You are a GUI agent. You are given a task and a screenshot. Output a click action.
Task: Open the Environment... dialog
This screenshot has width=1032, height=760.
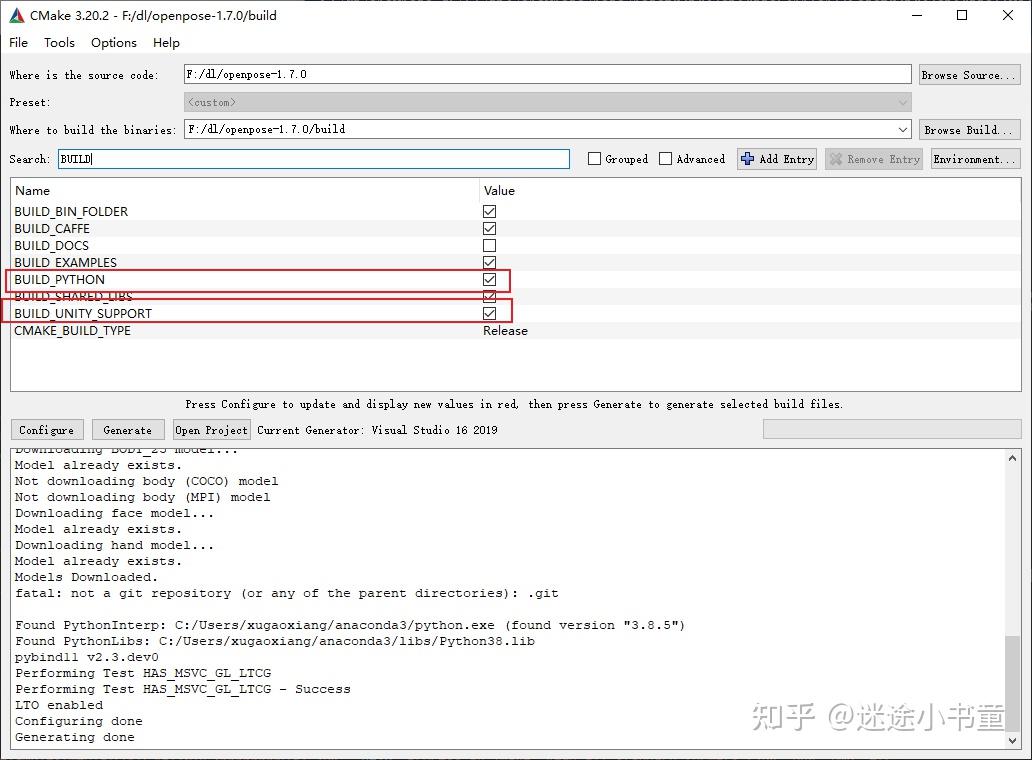tap(975, 158)
